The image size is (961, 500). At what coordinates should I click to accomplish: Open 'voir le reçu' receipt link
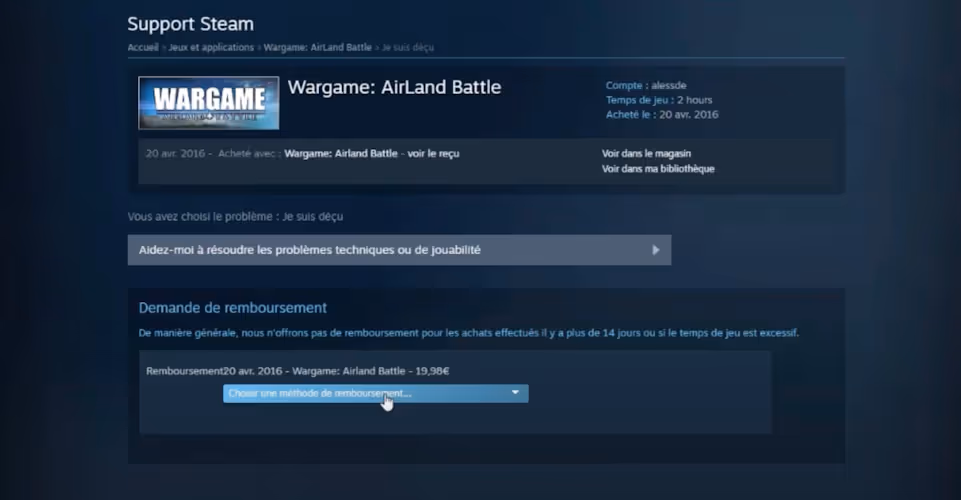point(433,154)
